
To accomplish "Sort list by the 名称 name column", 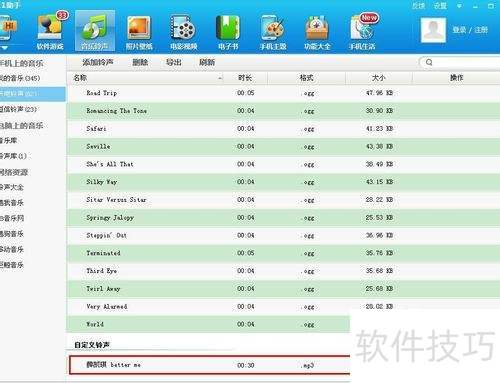I will pyautogui.click(x=80, y=78).
